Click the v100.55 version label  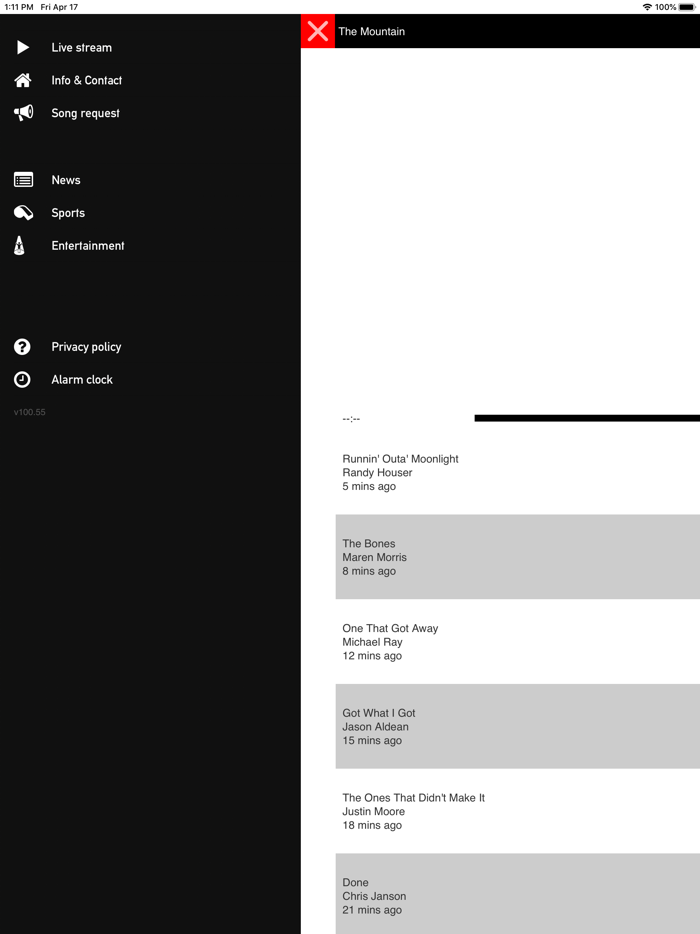(30, 412)
